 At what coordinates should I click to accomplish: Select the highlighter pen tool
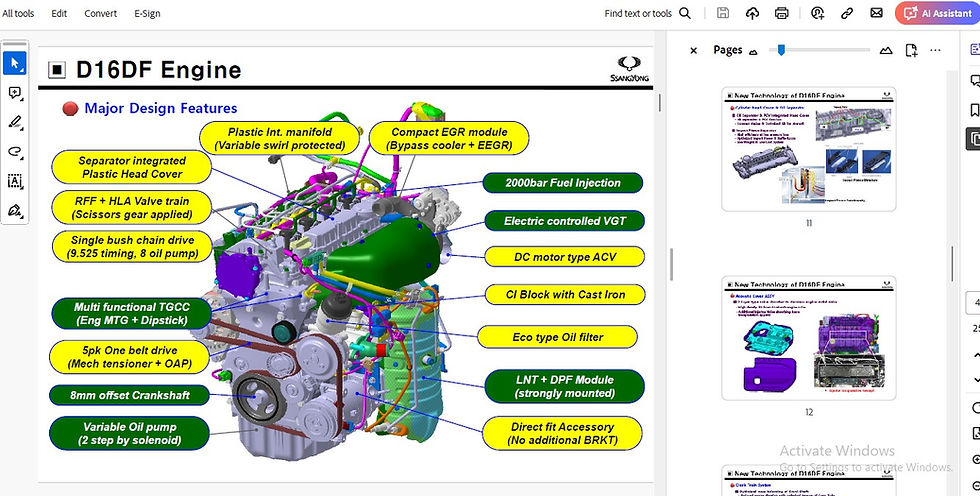15,122
